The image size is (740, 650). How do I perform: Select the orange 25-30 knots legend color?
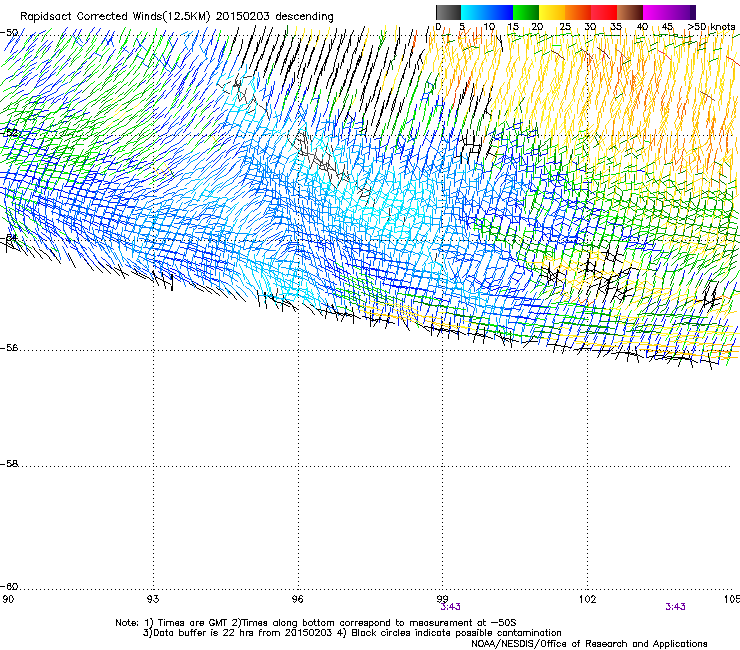pos(578,12)
